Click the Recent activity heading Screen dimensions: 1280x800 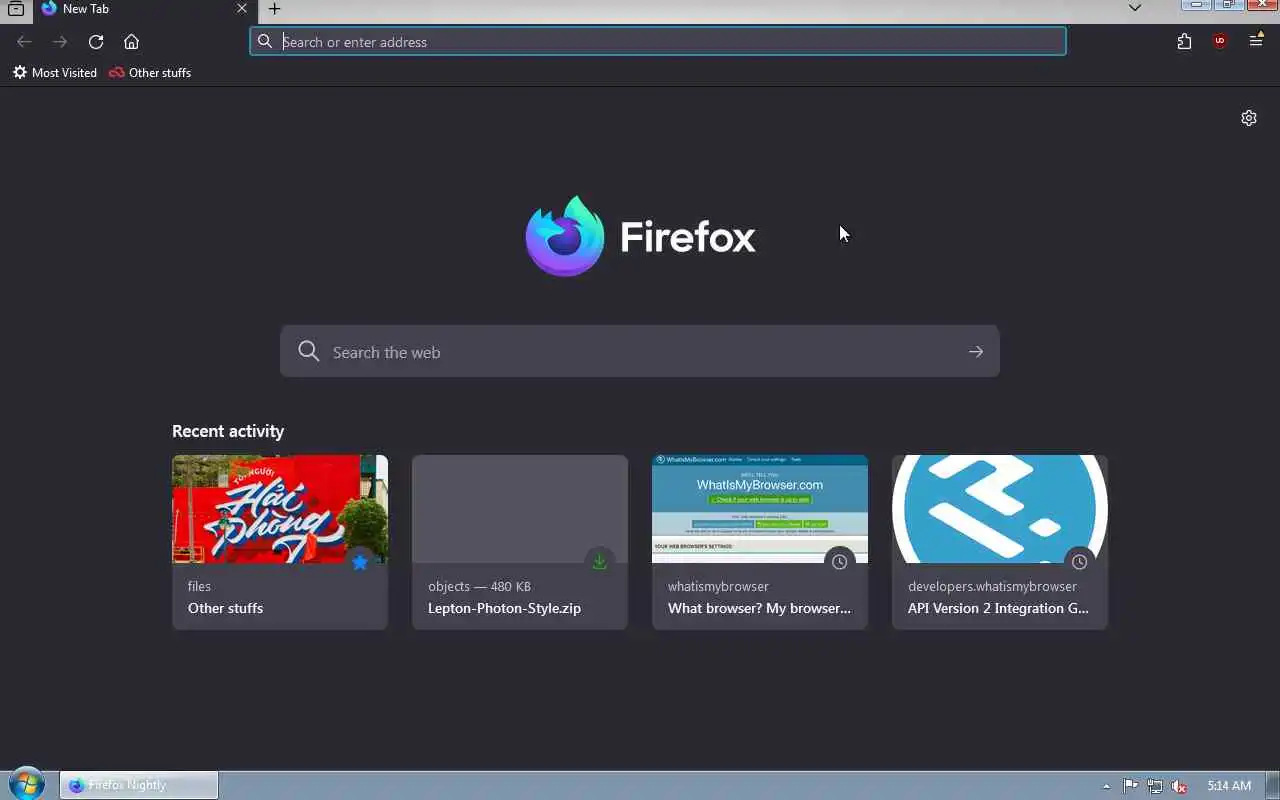point(228,431)
